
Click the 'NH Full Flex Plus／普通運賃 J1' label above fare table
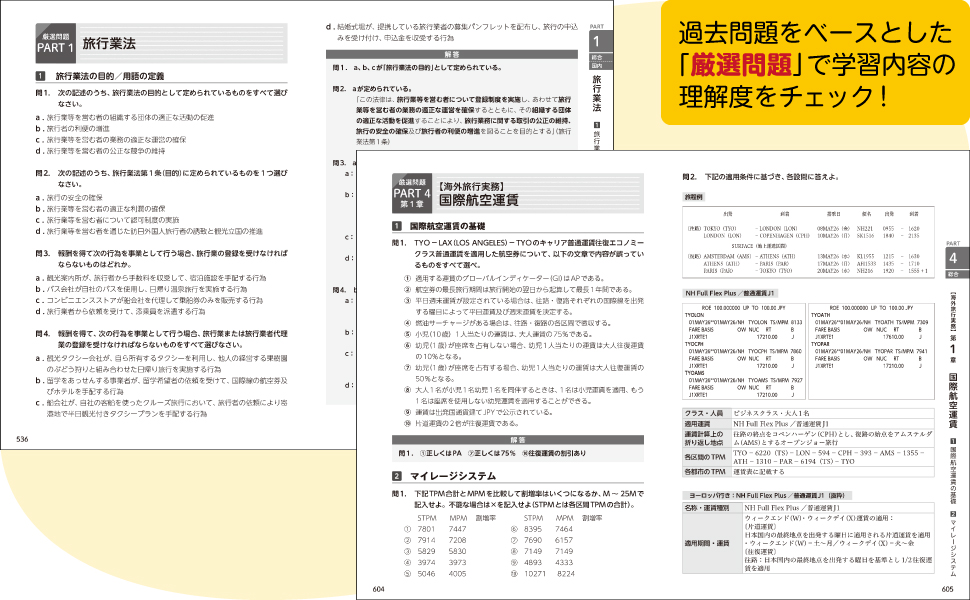[730, 293]
